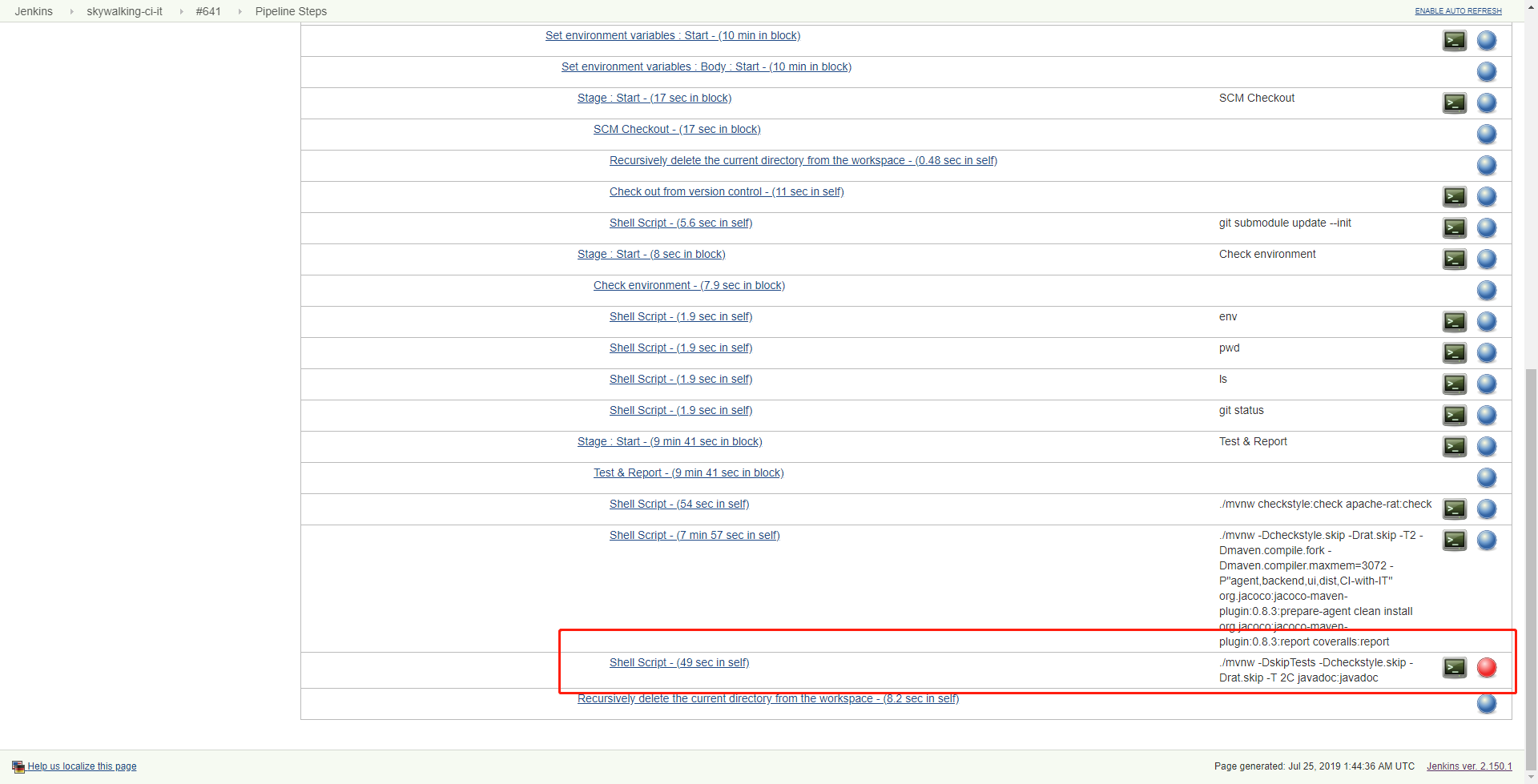This screenshot has width=1538, height=784.
Task: Click the "git submodule update --init" argument text
Action: pos(1285,223)
